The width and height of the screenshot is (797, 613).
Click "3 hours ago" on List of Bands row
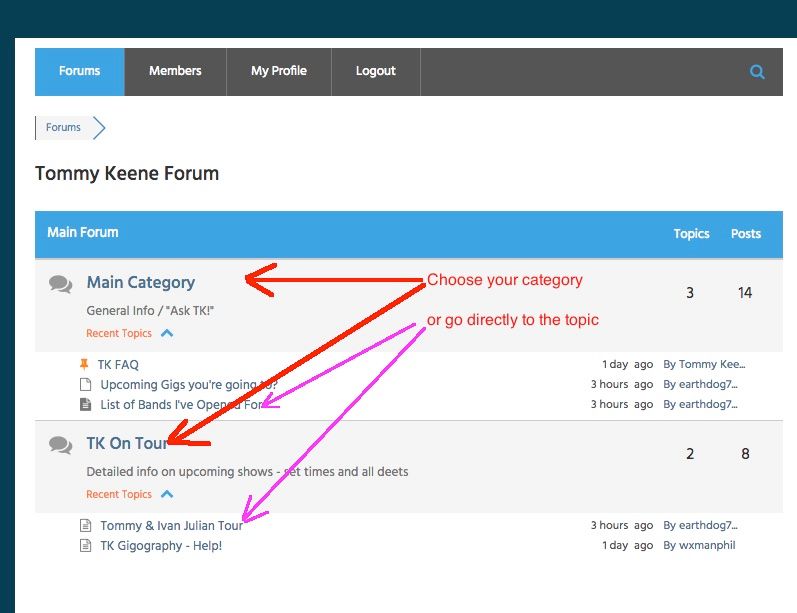pyautogui.click(x=622, y=405)
